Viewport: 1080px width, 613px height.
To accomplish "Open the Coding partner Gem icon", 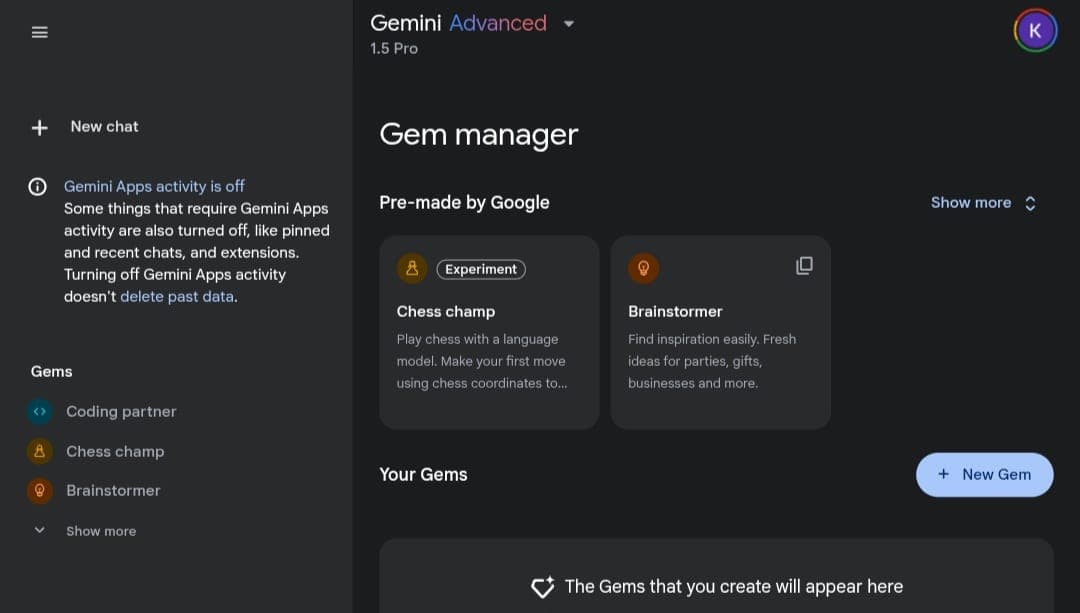I will click(39, 411).
